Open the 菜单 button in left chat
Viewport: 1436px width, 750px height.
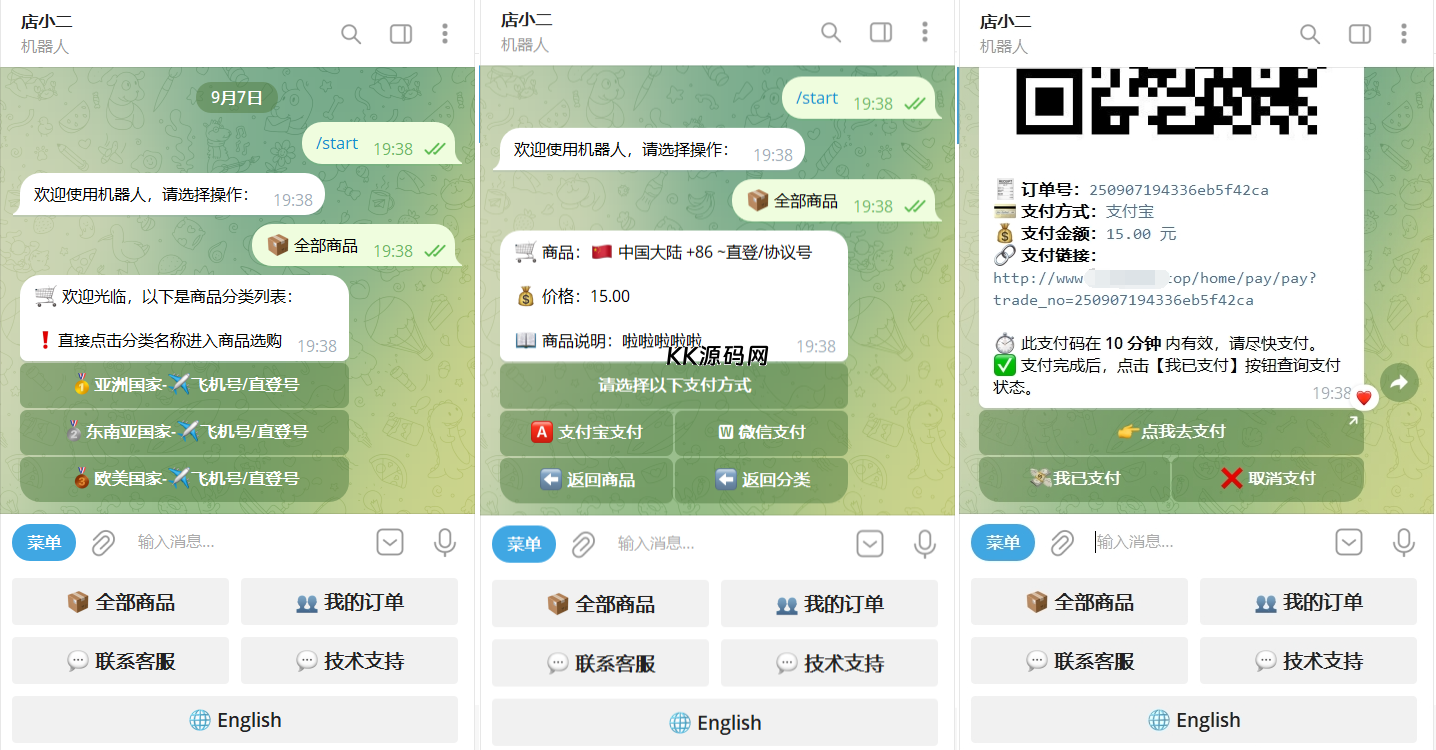point(45,543)
